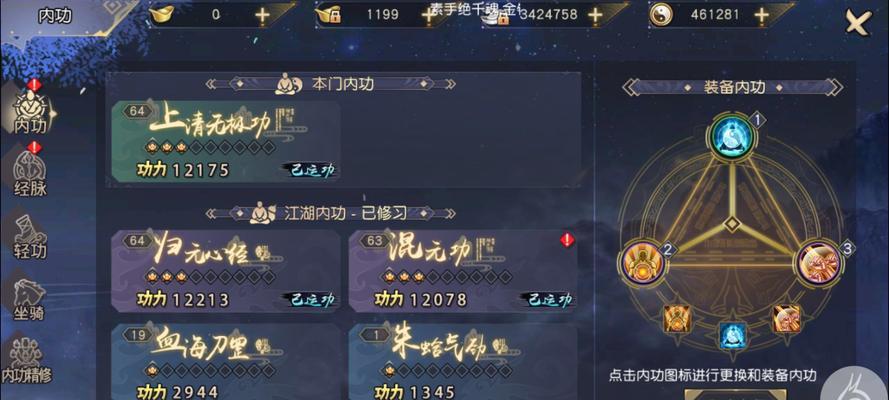The height and width of the screenshot is (400, 889).
Task: Add gold ingots with first plus button
Action: click(261, 15)
